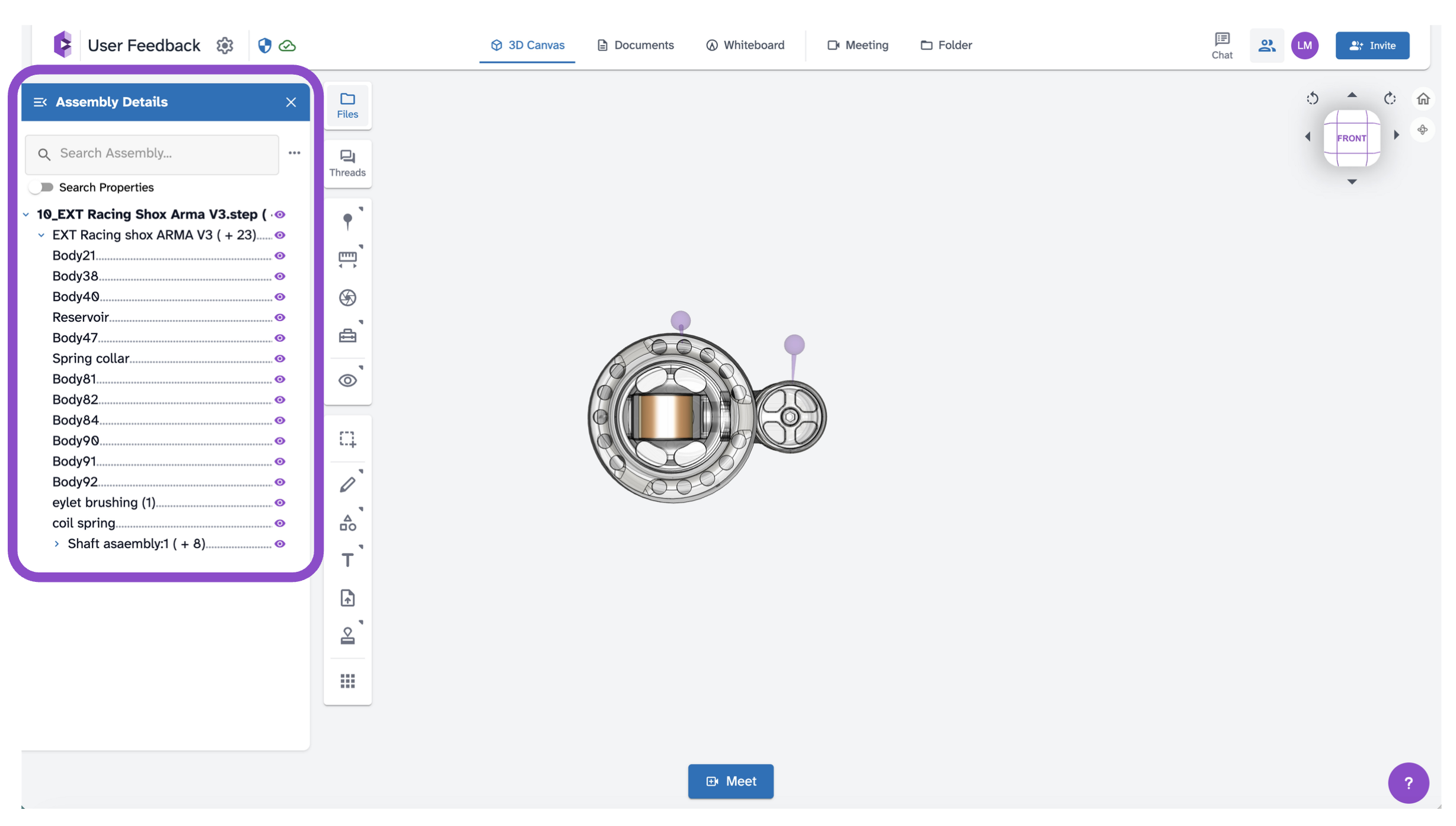The width and height of the screenshot is (1456, 826).
Task: Open the camera aperture snapshot tool
Action: pyautogui.click(x=347, y=297)
